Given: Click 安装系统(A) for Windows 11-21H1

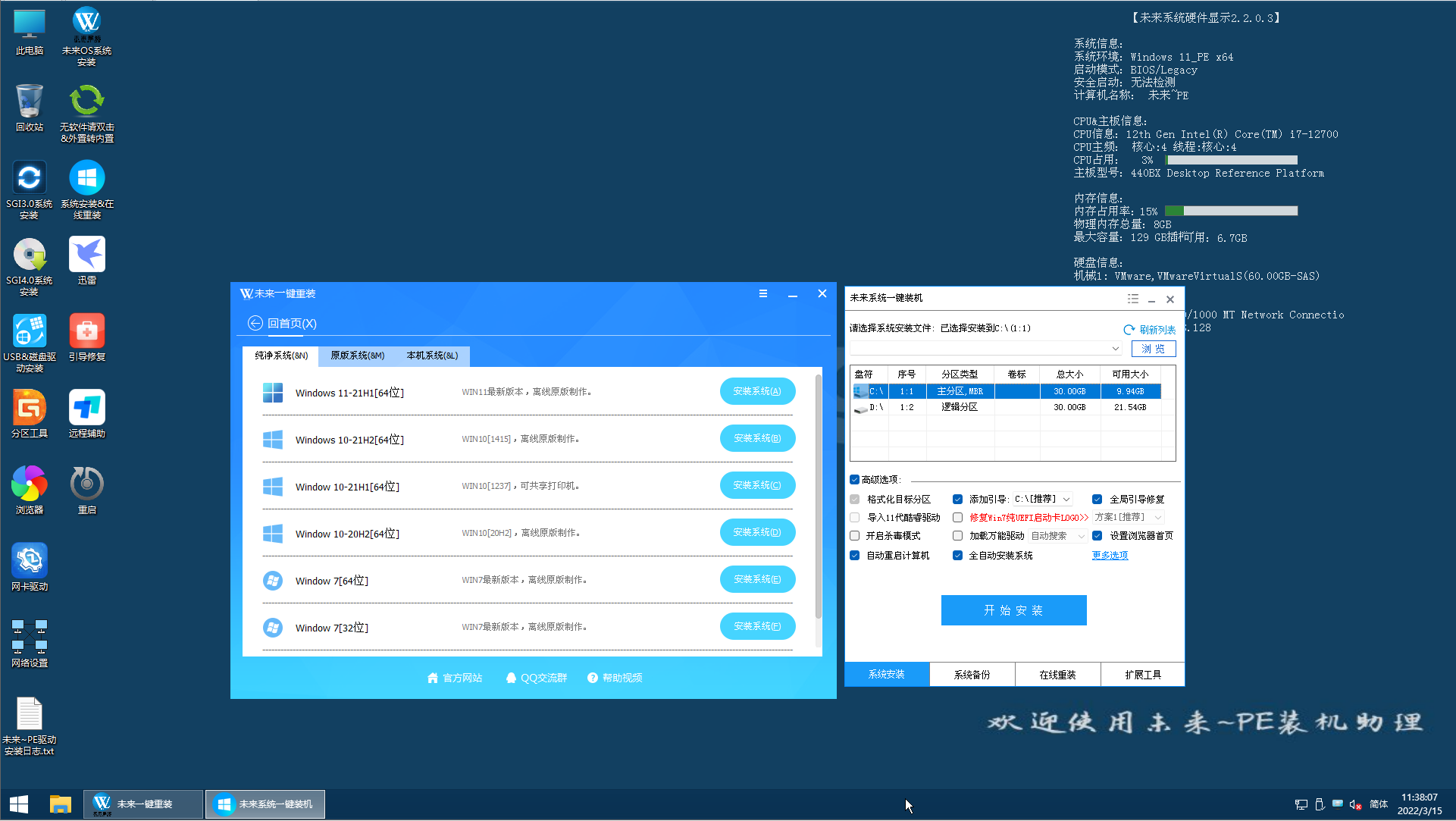Looking at the screenshot, I should [757, 392].
